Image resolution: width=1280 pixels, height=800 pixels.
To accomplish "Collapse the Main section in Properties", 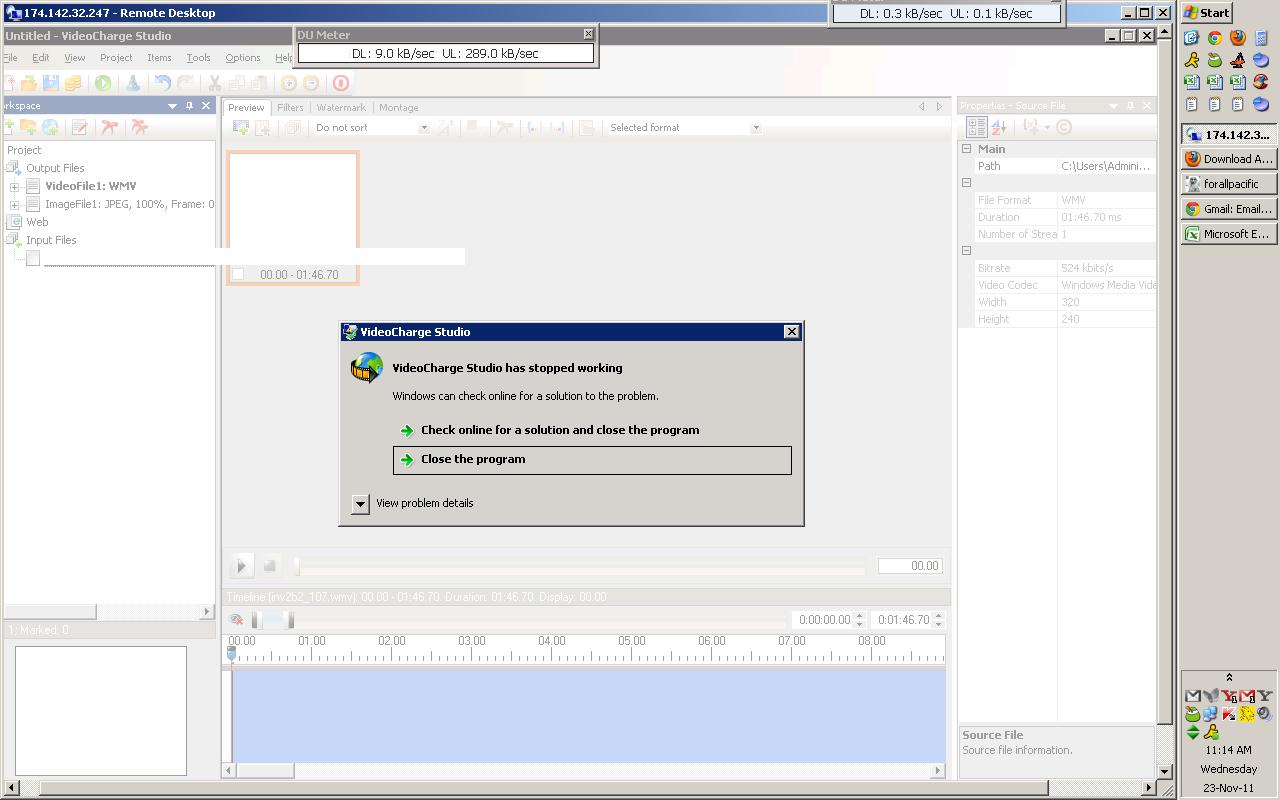I will 967,149.
